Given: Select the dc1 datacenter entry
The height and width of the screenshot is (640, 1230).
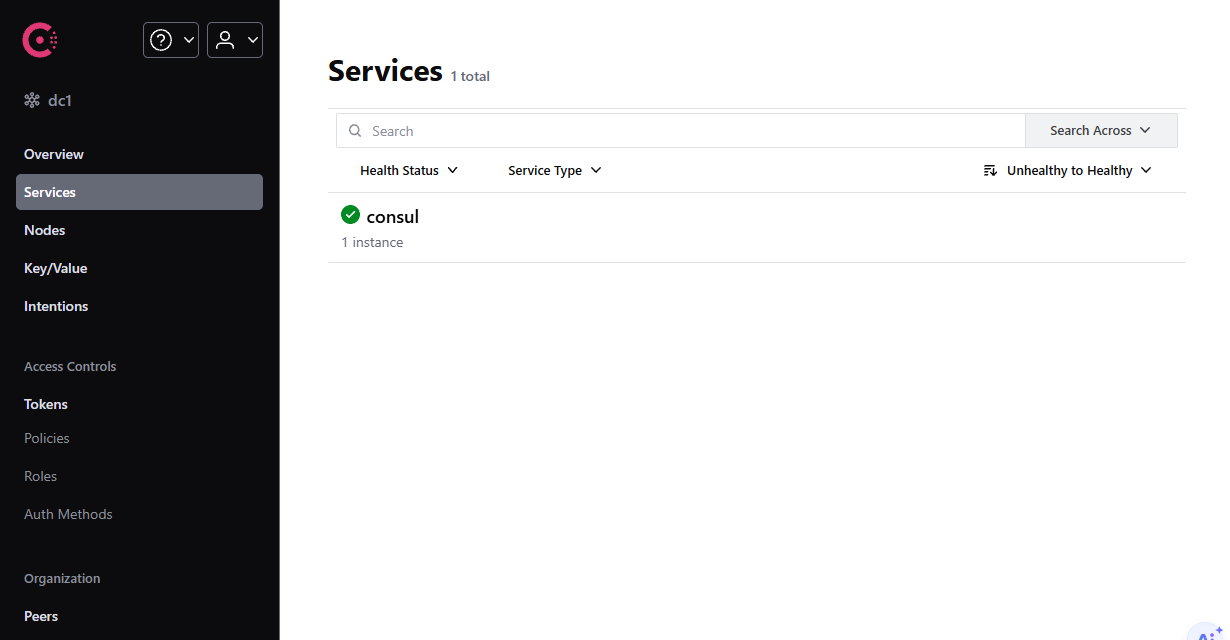Looking at the screenshot, I should click(x=48, y=101).
